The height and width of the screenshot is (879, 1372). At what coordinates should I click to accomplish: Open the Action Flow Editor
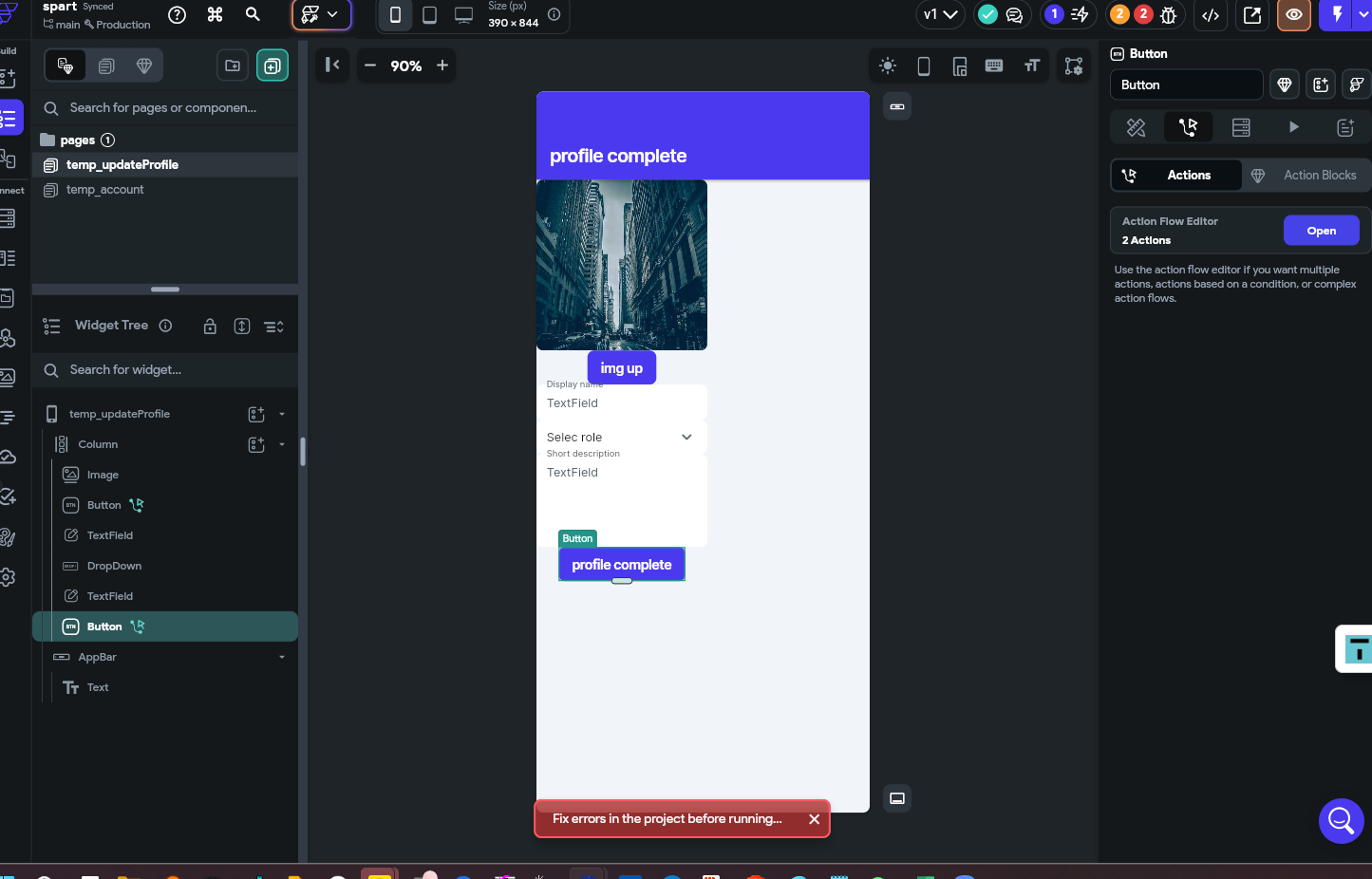[1322, 231]
